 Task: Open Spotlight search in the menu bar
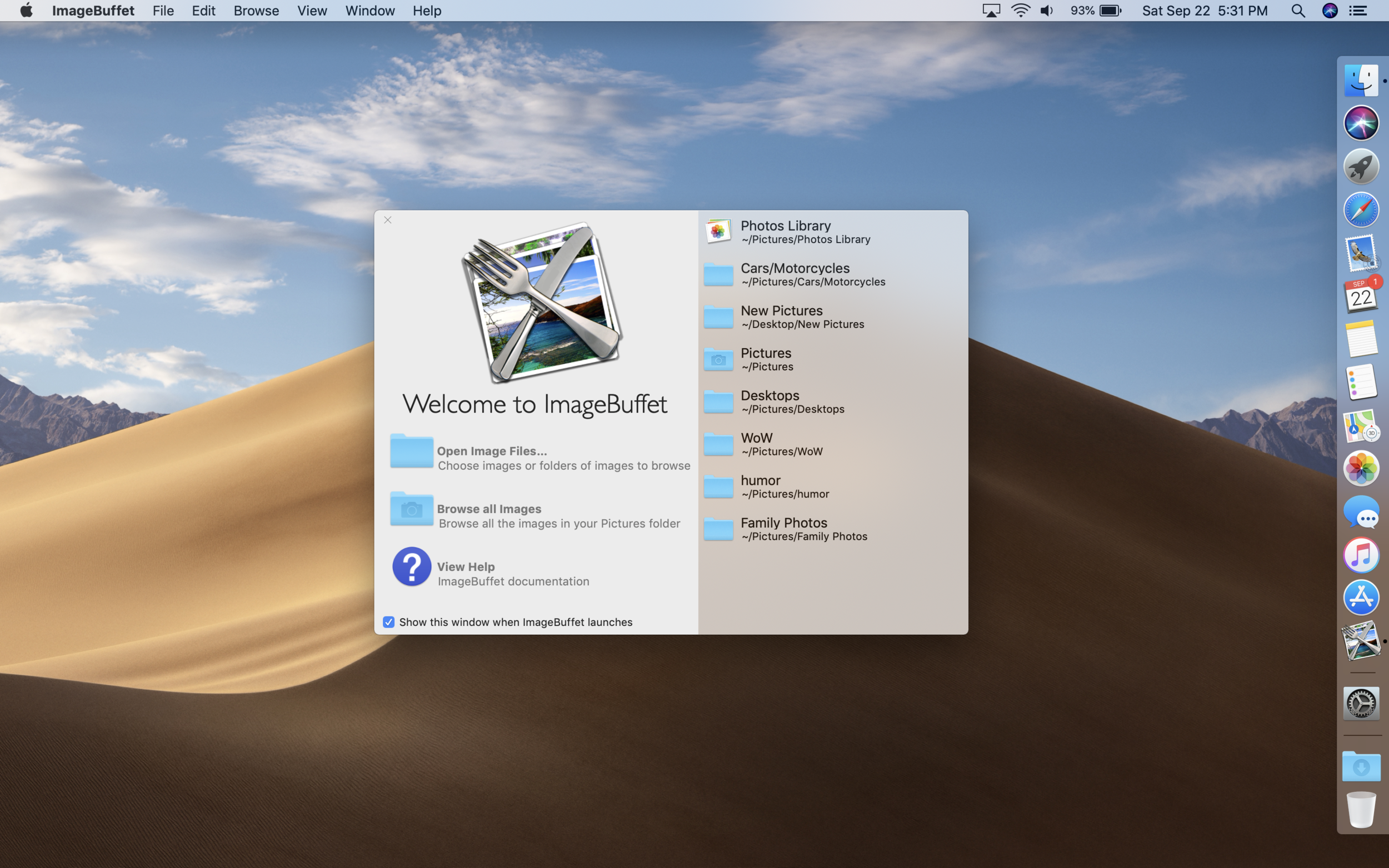pos(1298,11)
